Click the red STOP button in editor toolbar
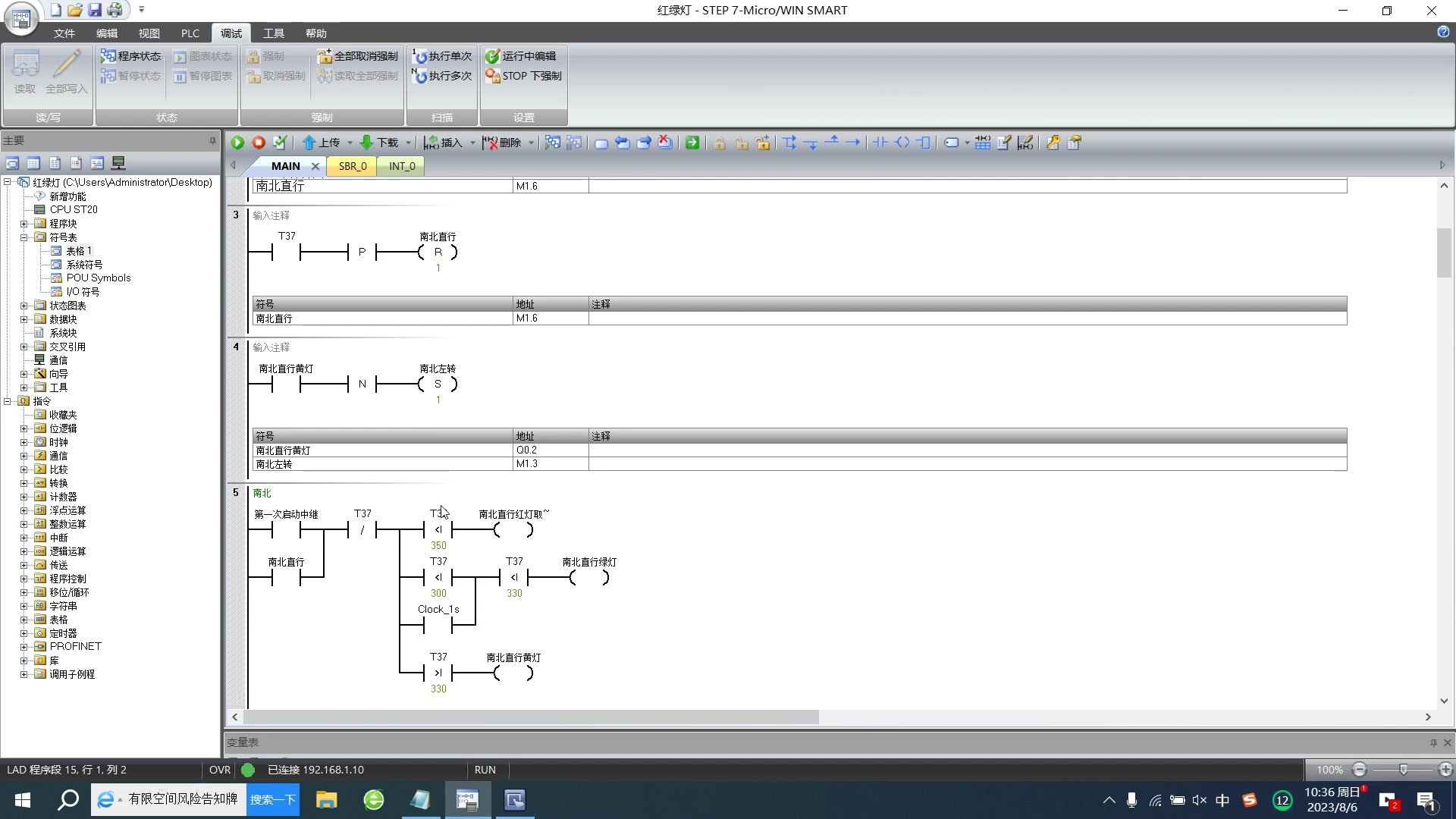1456x819 pixels. [259, 143]
